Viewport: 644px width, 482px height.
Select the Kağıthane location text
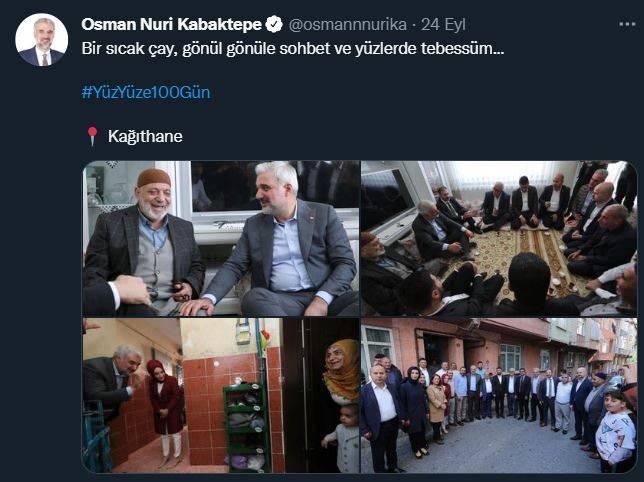[x=145, y=136]
